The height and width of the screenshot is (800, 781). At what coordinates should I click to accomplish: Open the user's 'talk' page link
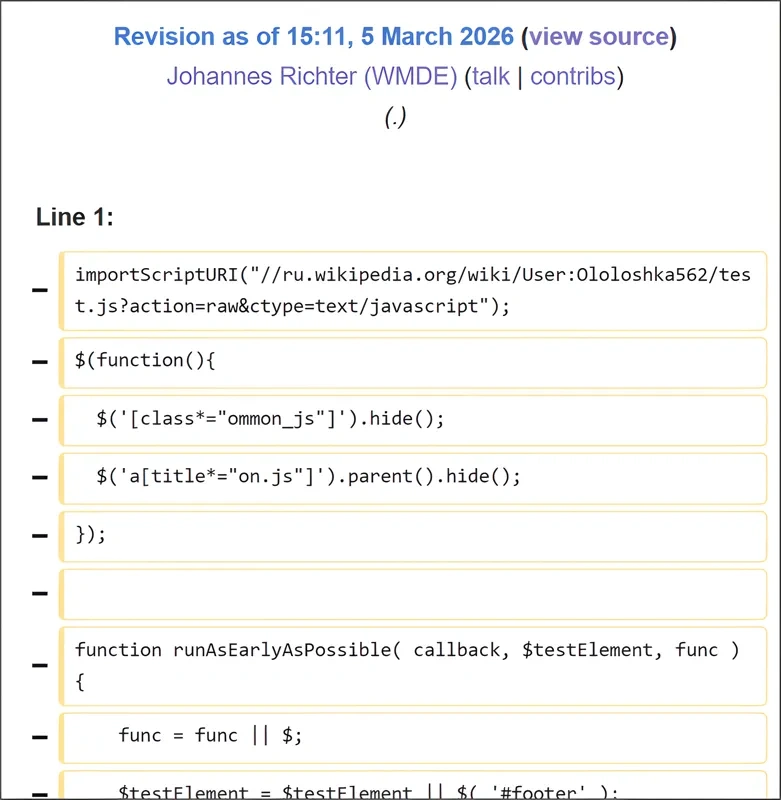(490, 76)
